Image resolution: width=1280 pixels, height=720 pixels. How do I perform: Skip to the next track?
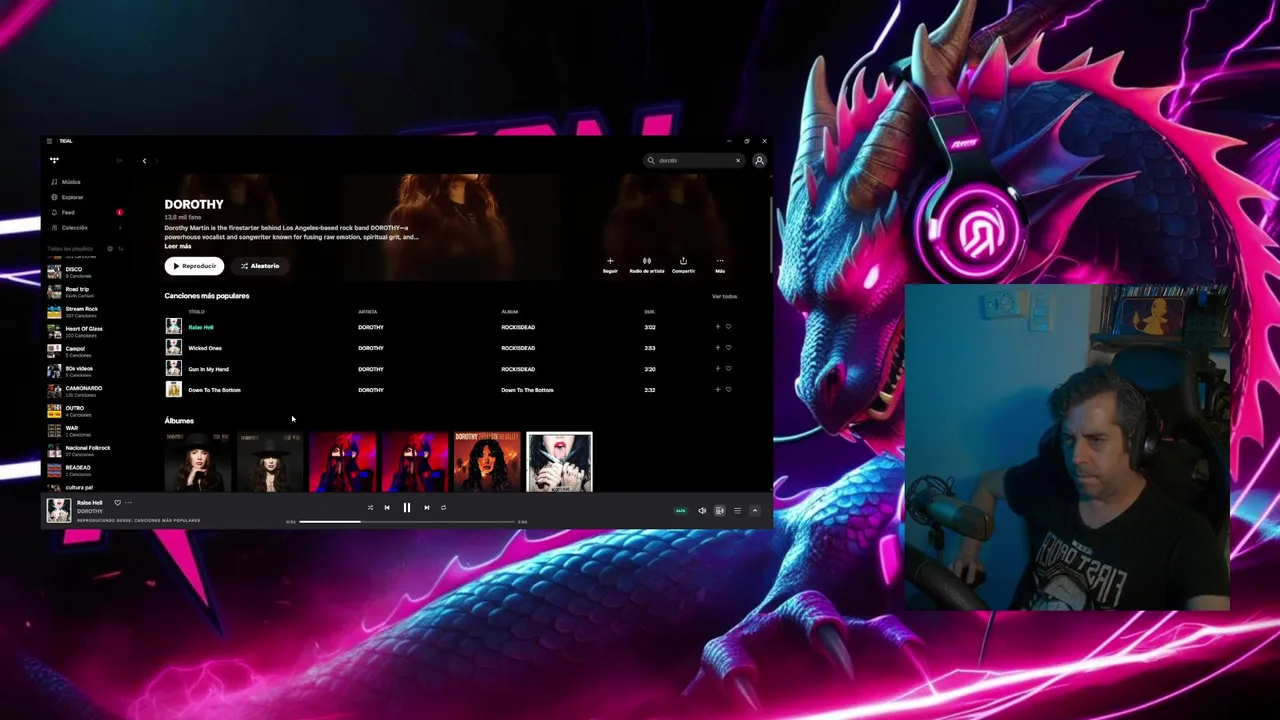(426, 508)
